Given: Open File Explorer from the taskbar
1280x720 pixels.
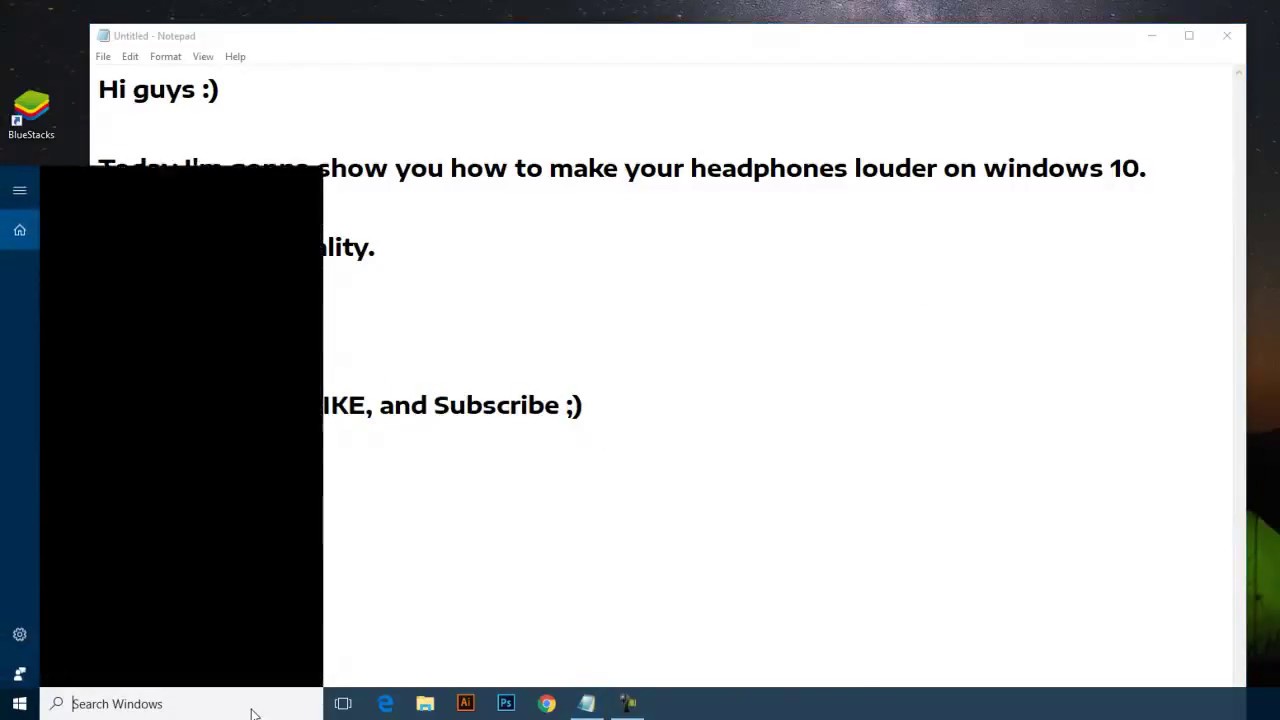Looking at the screenshot, I should pos(425,704).
